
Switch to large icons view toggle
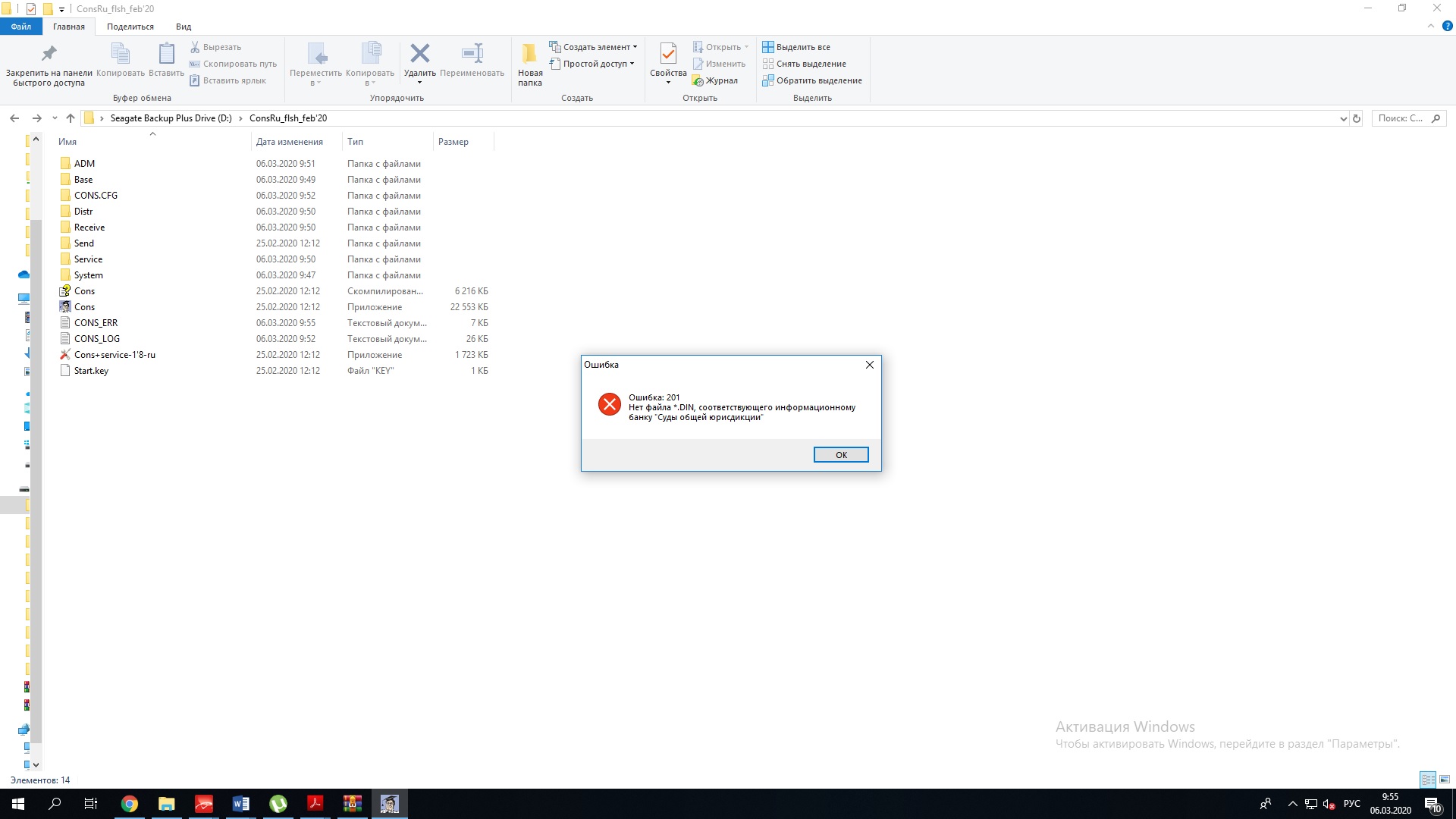point(1445,780)
